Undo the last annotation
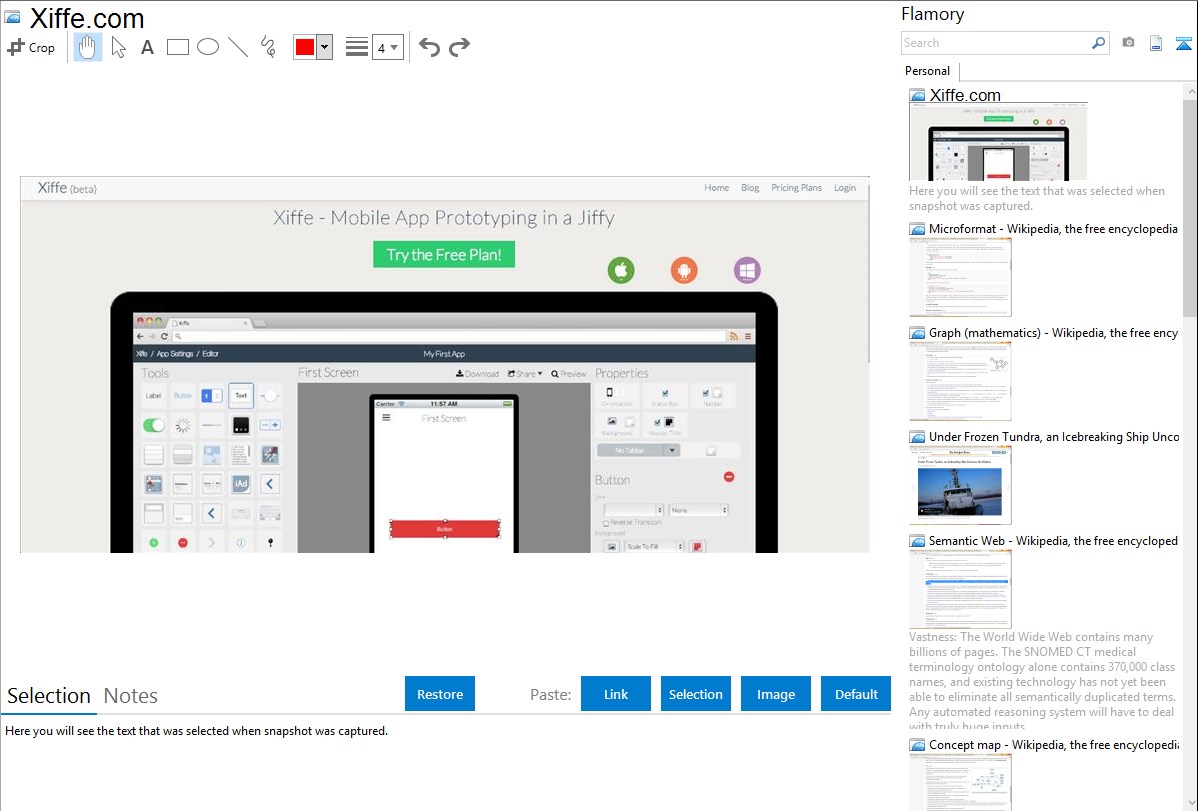Screen dimensions: 1198x811 pos(429,47)
